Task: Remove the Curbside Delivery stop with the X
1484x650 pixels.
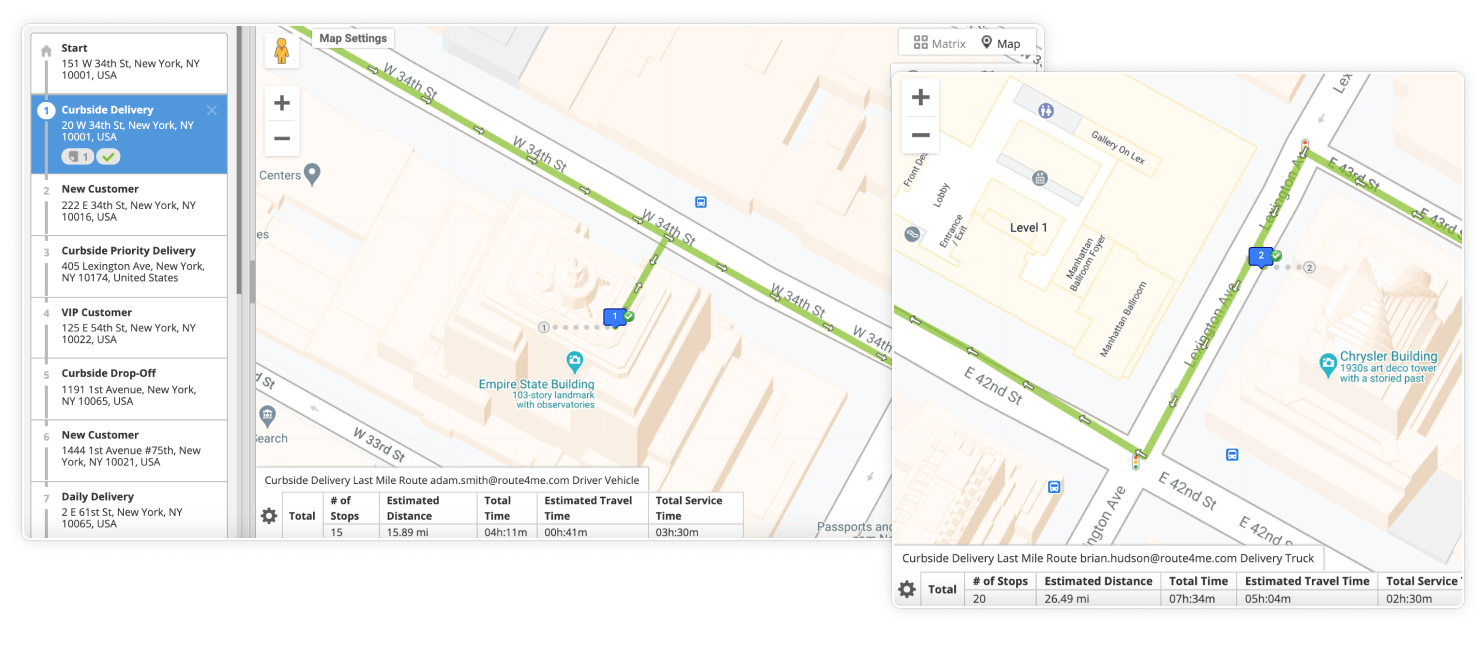Action: 211,110
